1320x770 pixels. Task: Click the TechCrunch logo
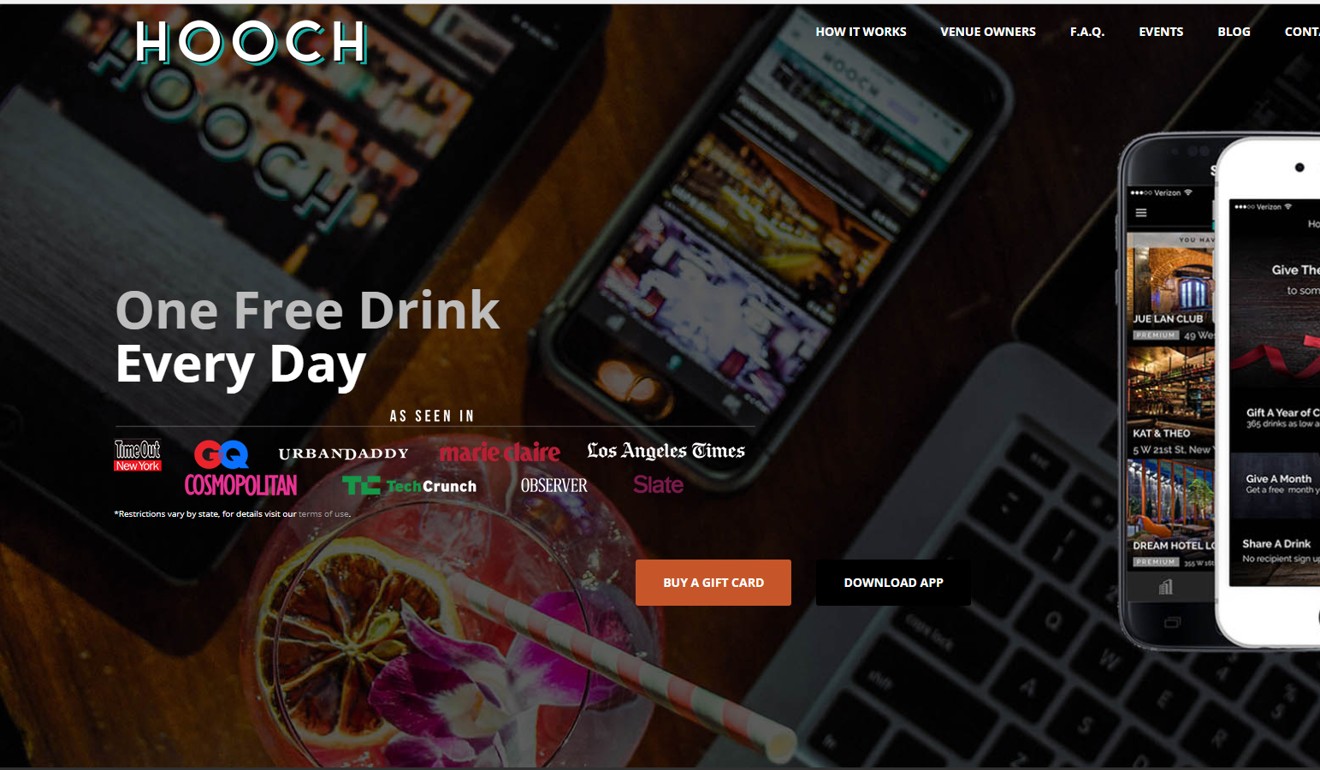409,486
